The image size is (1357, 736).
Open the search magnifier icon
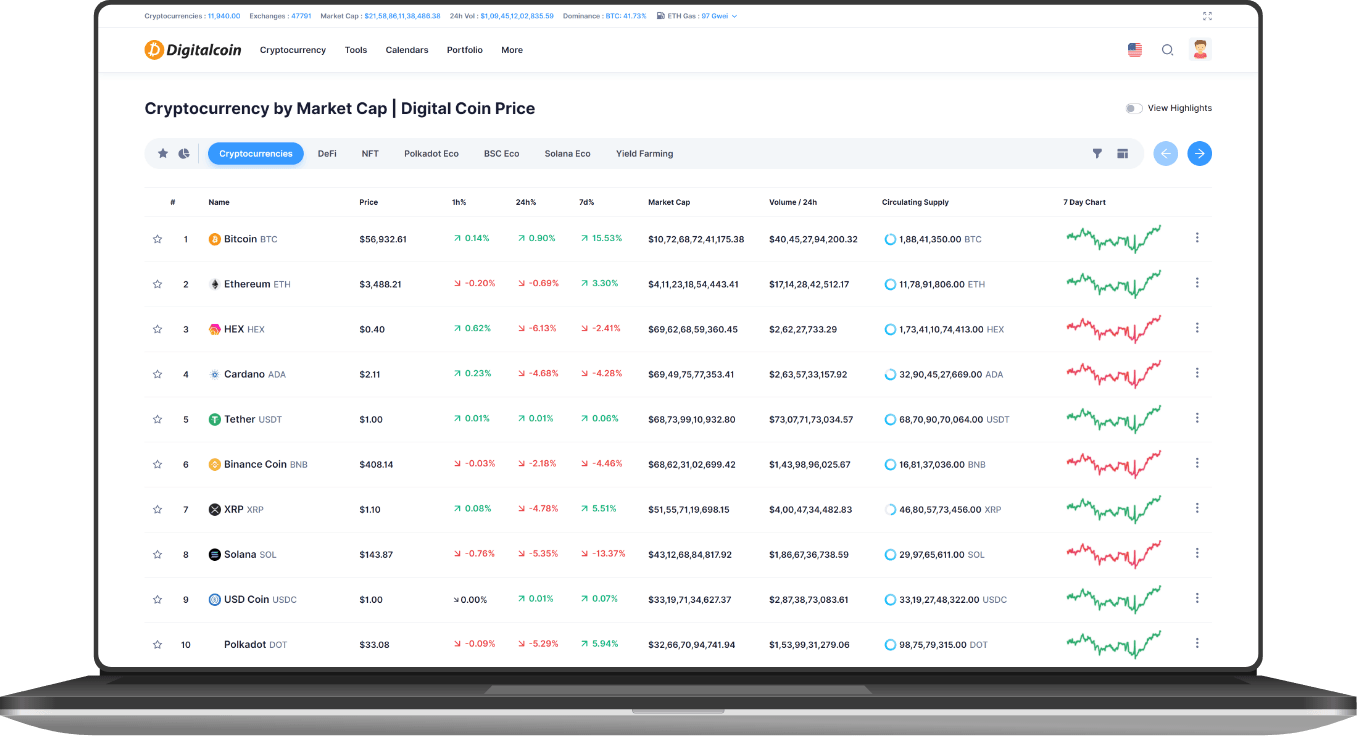click(x=1167, y=50)
